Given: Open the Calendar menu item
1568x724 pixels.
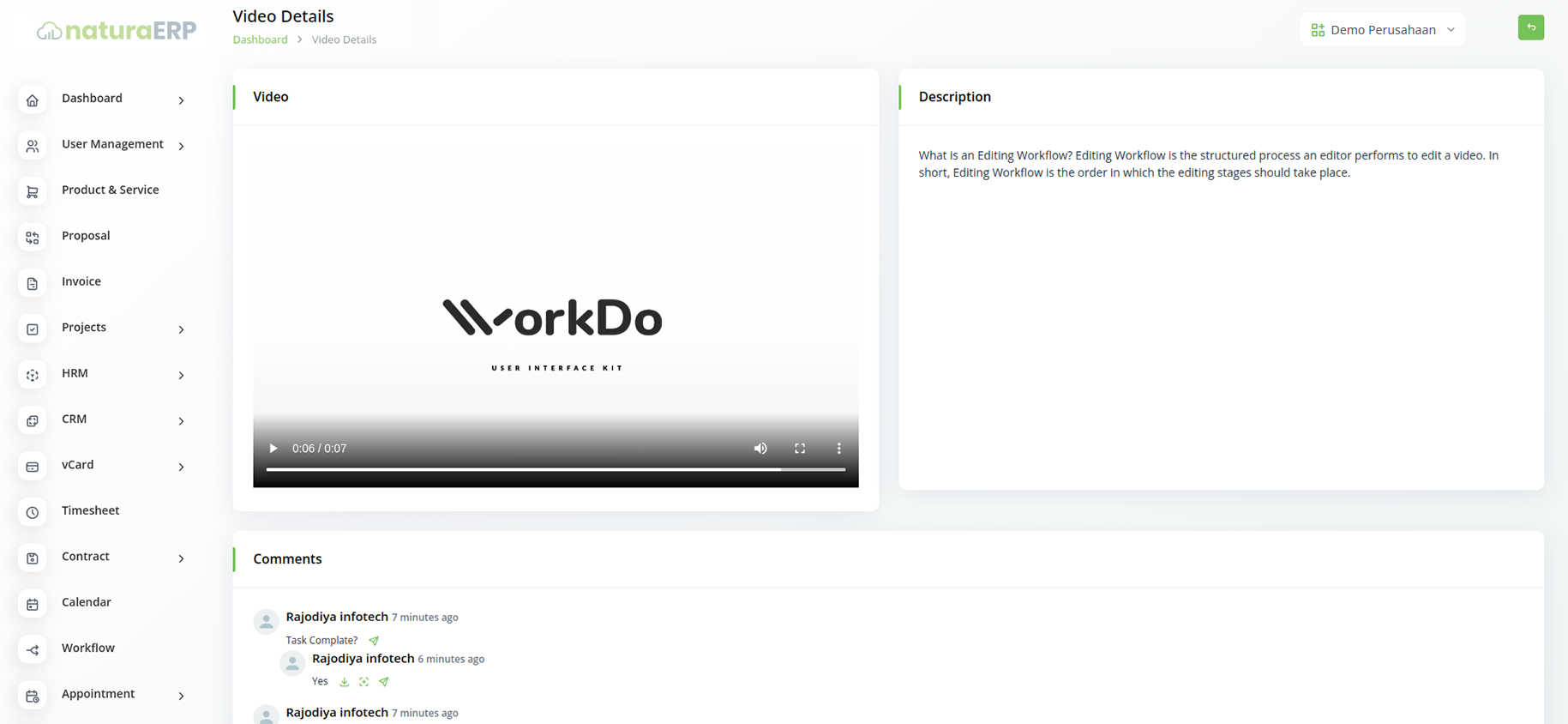Looking at the screenshot, I should (x=87, y=602).
